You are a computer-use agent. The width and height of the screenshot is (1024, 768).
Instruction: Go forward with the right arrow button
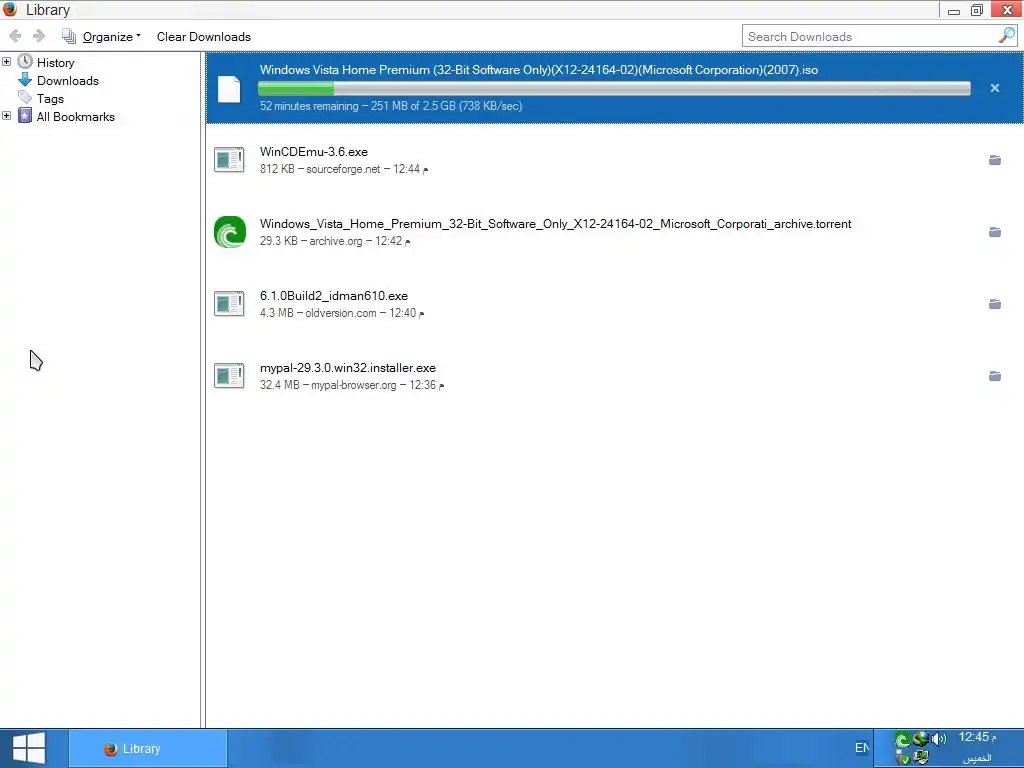click(39, 37)
